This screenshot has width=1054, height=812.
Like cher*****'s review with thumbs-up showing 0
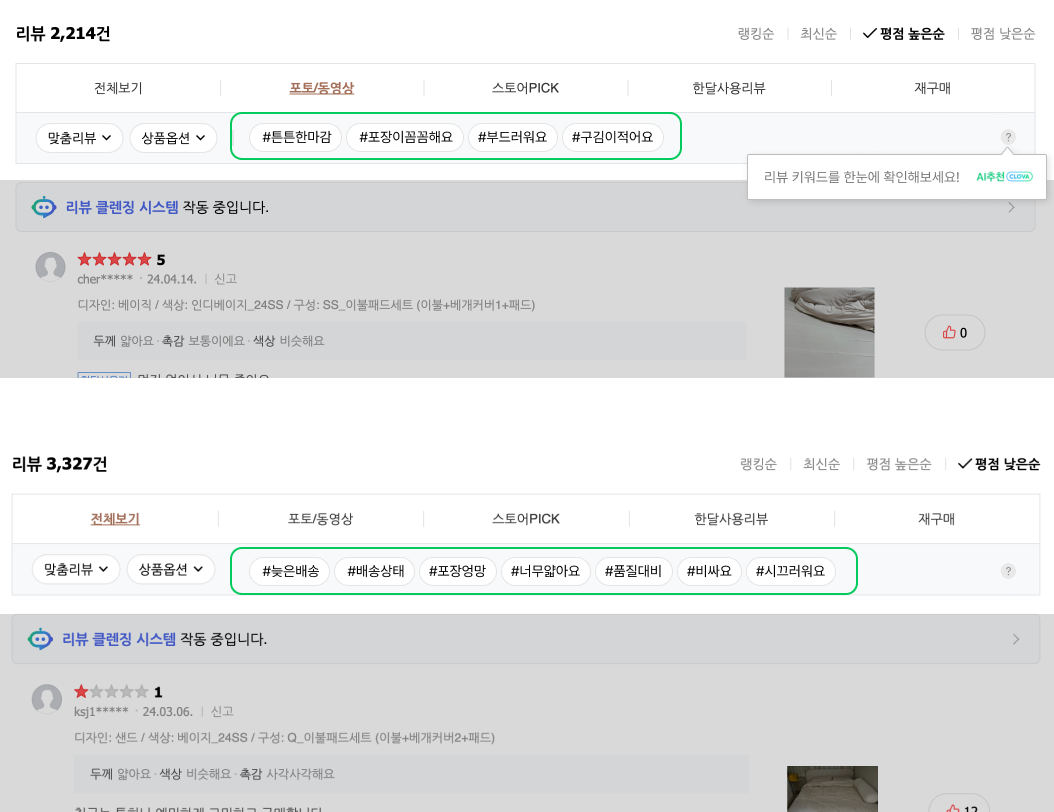click(x=955, y=333)
